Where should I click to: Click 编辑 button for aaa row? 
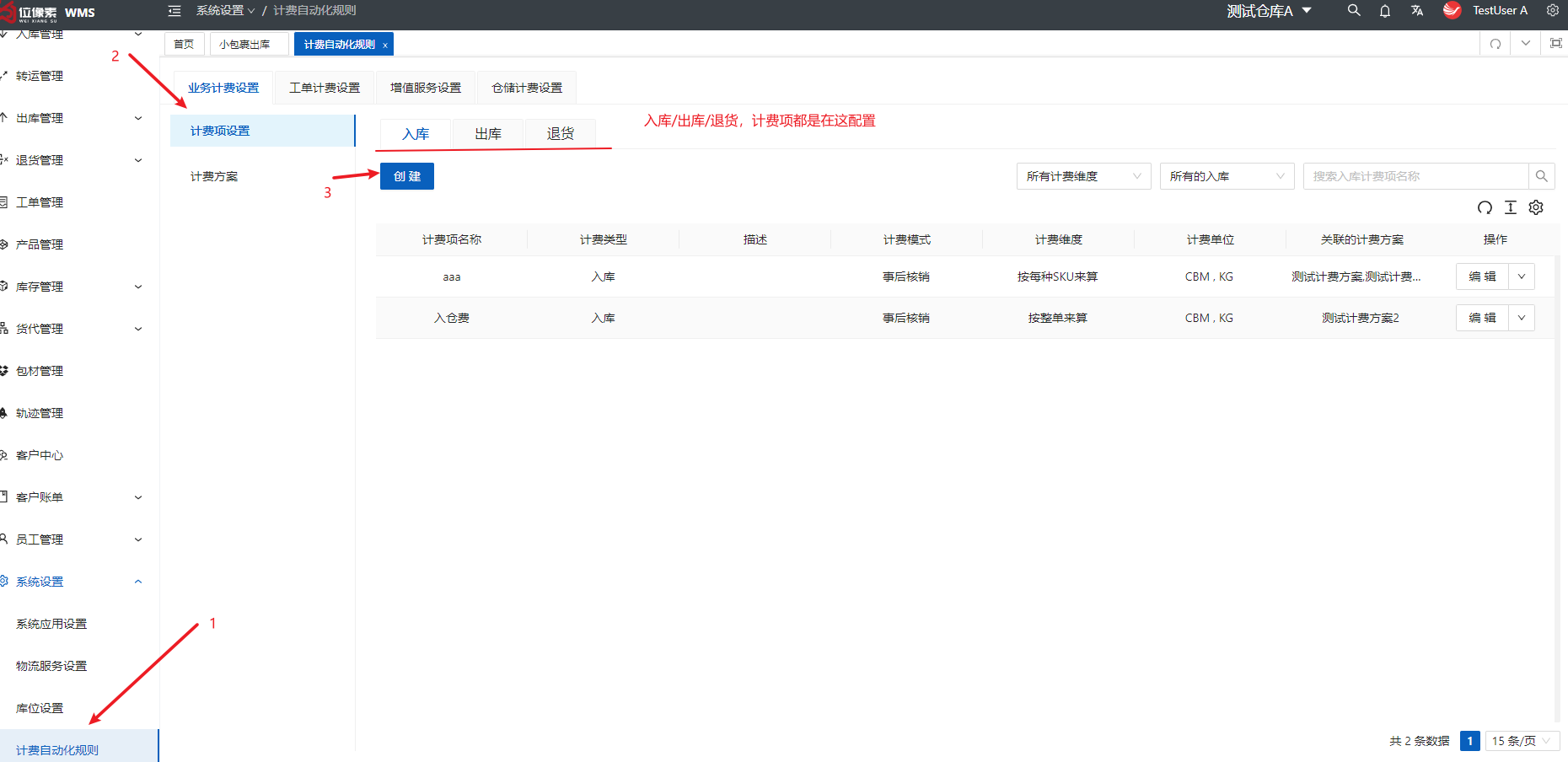(x=1482, y=276)
